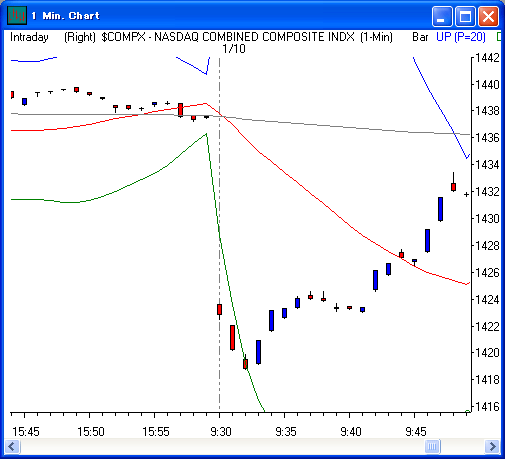505x459 pixels.
Task: Click the Bar chart type label
Action: click(x=420, y=37)
